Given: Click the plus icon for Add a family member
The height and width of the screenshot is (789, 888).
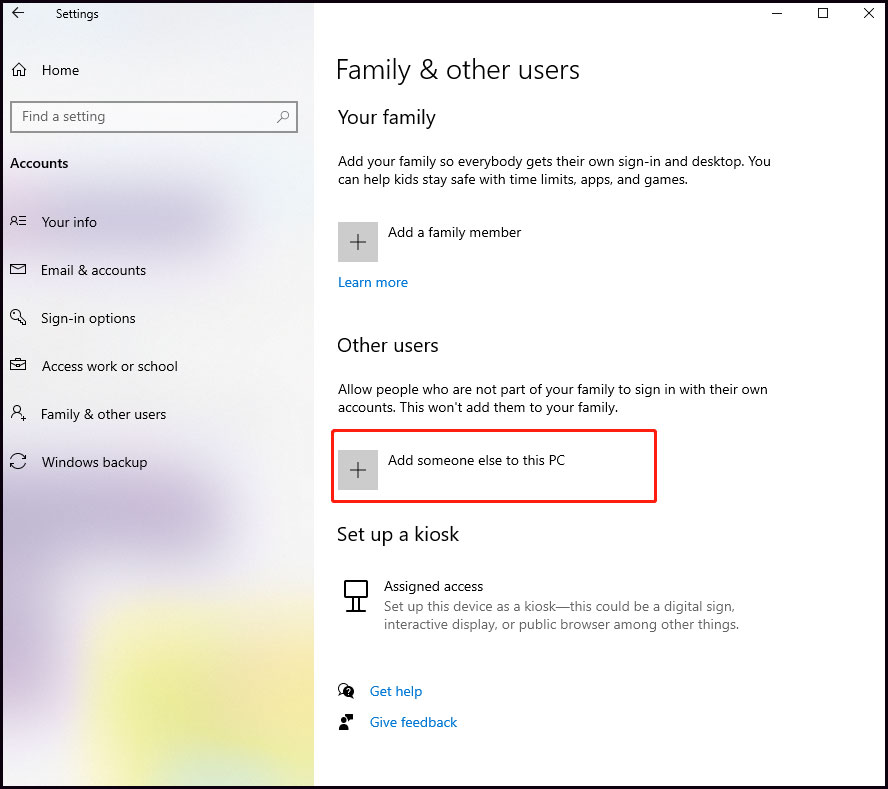Looking at the screenshot, I should coord(358,242).
